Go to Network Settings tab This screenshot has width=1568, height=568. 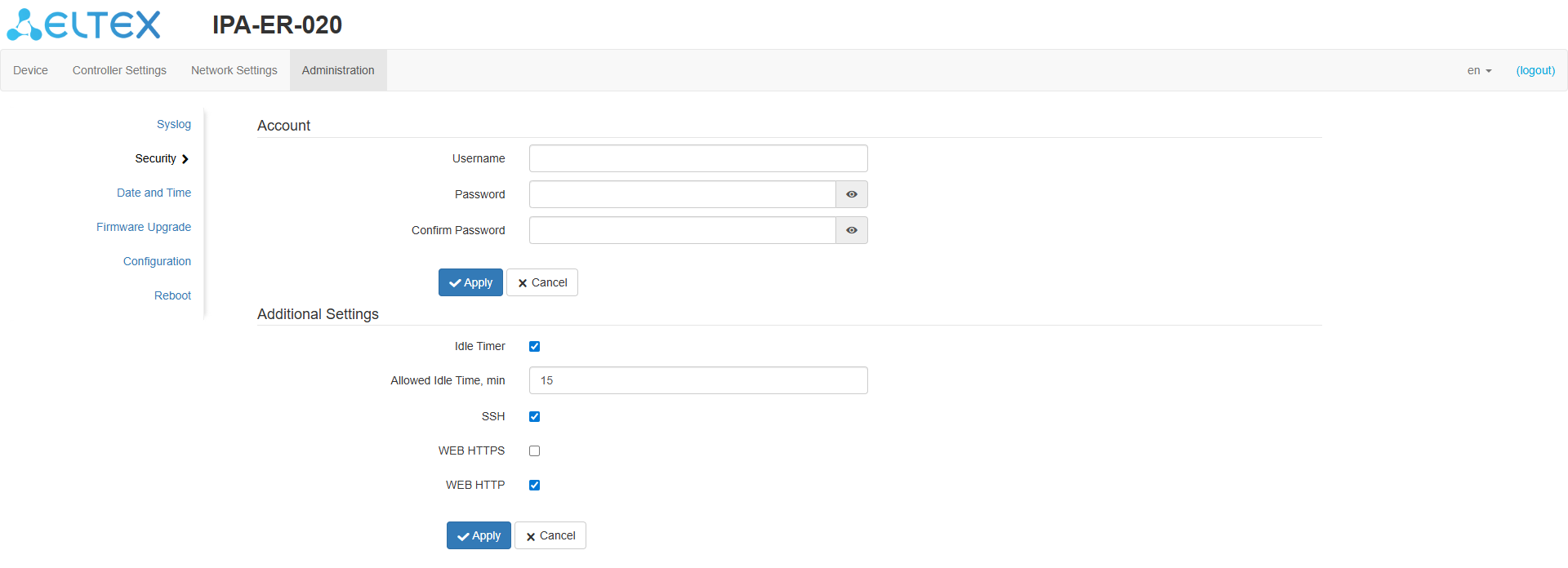pos(234,70)
